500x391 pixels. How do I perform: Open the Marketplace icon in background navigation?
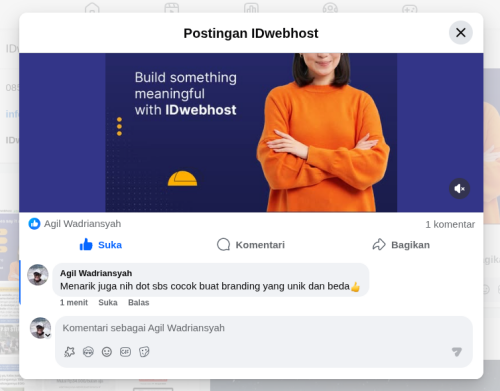tap(251, 8)
